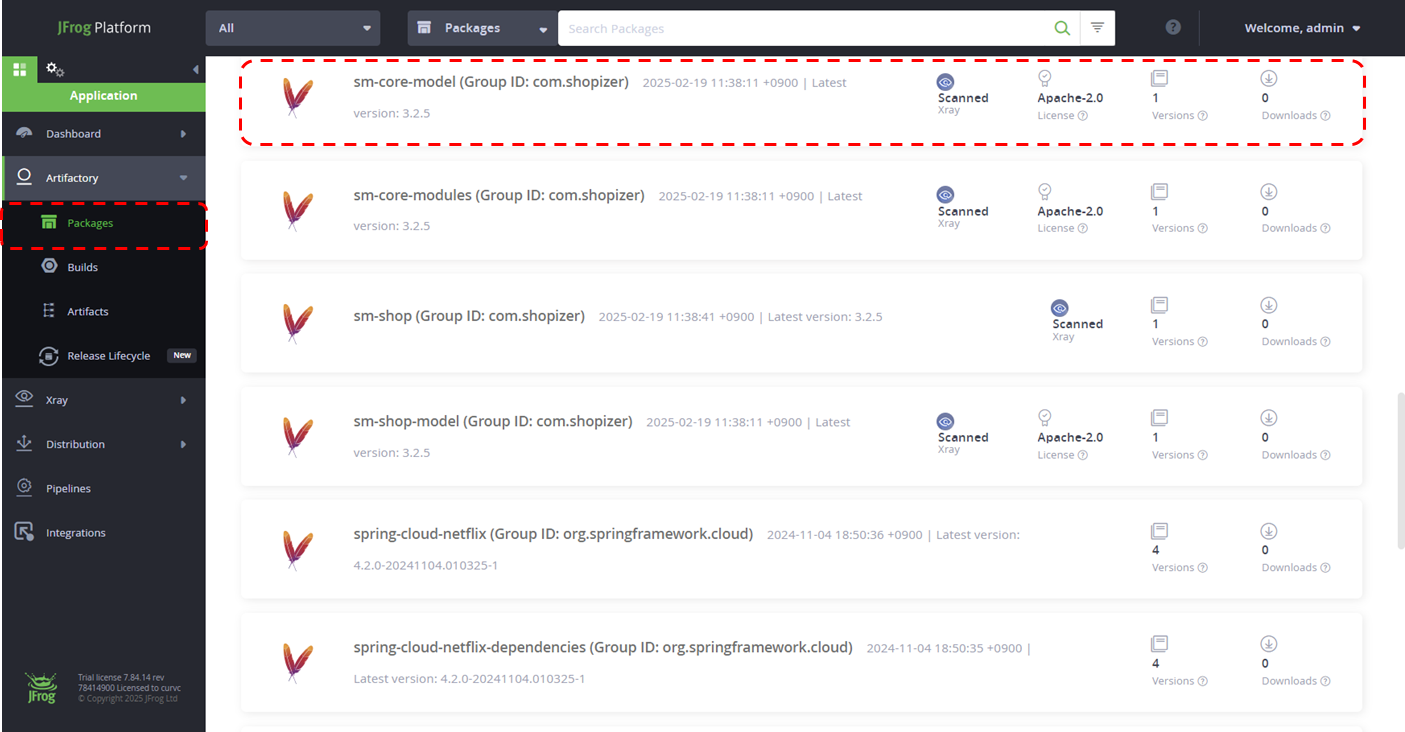Click the Pipelines icon in sidebar
This screenshot has height=732, width=1405.
[25, 488]
